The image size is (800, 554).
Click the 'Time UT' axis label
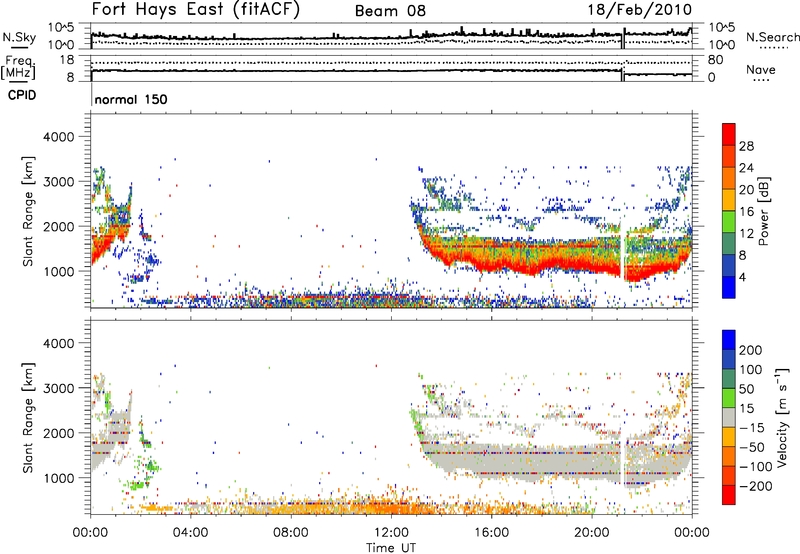coord(391,548)
